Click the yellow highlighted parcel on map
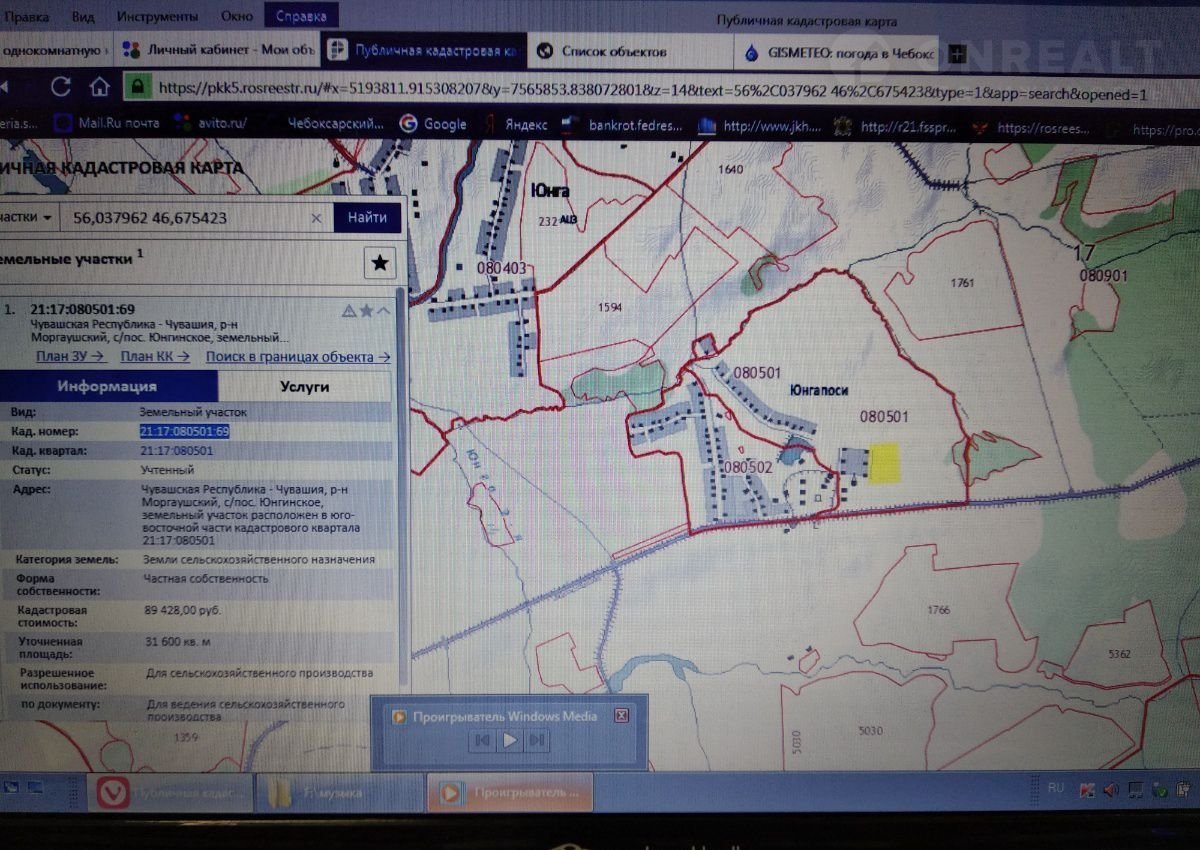 tap(884, 464)
